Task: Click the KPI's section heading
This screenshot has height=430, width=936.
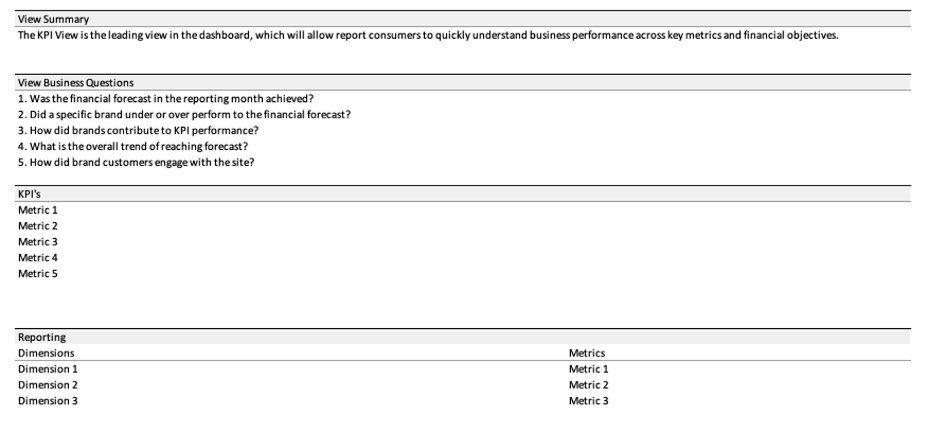Action: [x=29, y=194]
